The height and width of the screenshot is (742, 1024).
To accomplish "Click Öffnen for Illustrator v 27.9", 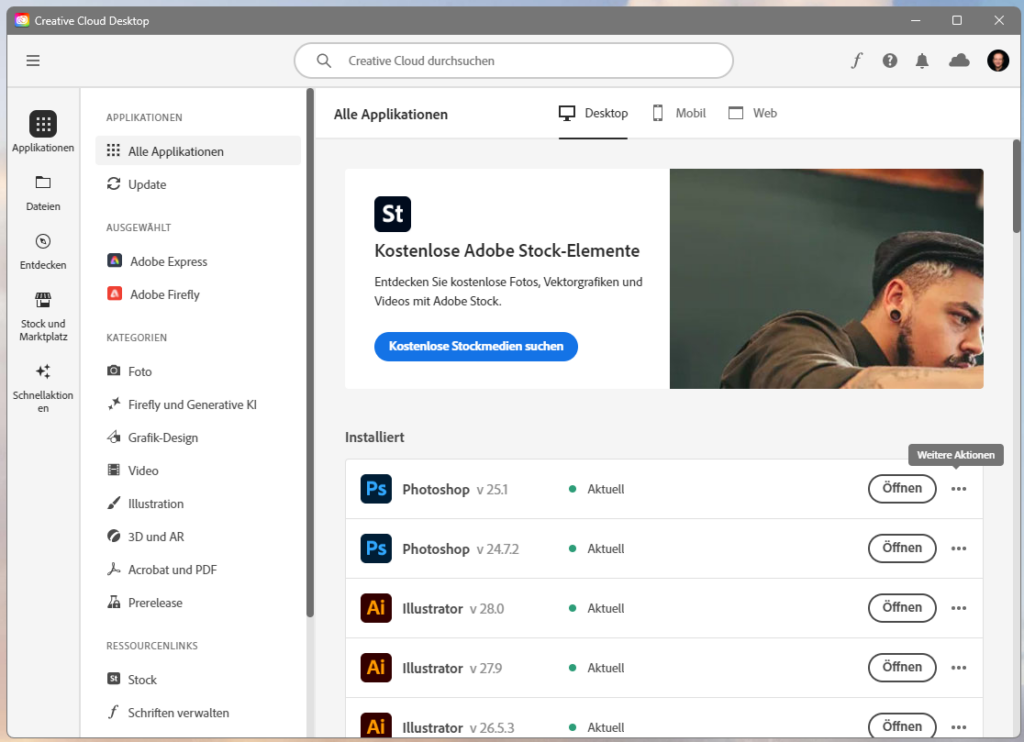I will tap(902, 667).
